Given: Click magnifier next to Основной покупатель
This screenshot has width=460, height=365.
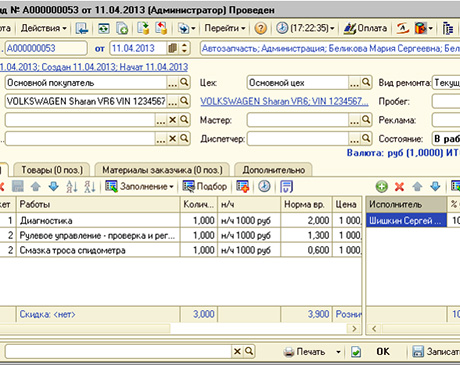Looking at the screenshot, I should [184, 82].
